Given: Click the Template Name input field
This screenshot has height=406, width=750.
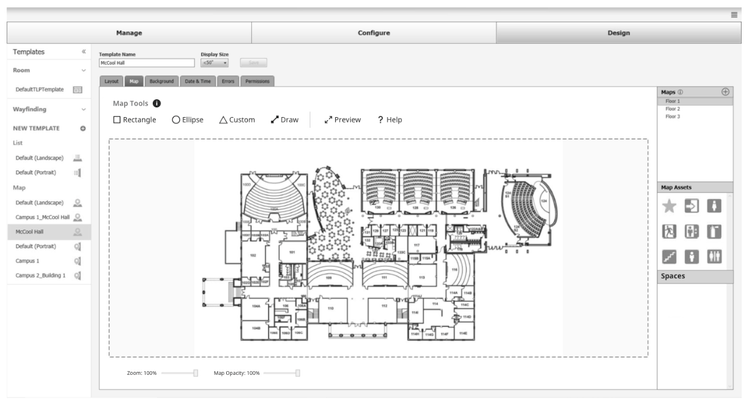Looking at the screenshot, I should coord(146,62).
